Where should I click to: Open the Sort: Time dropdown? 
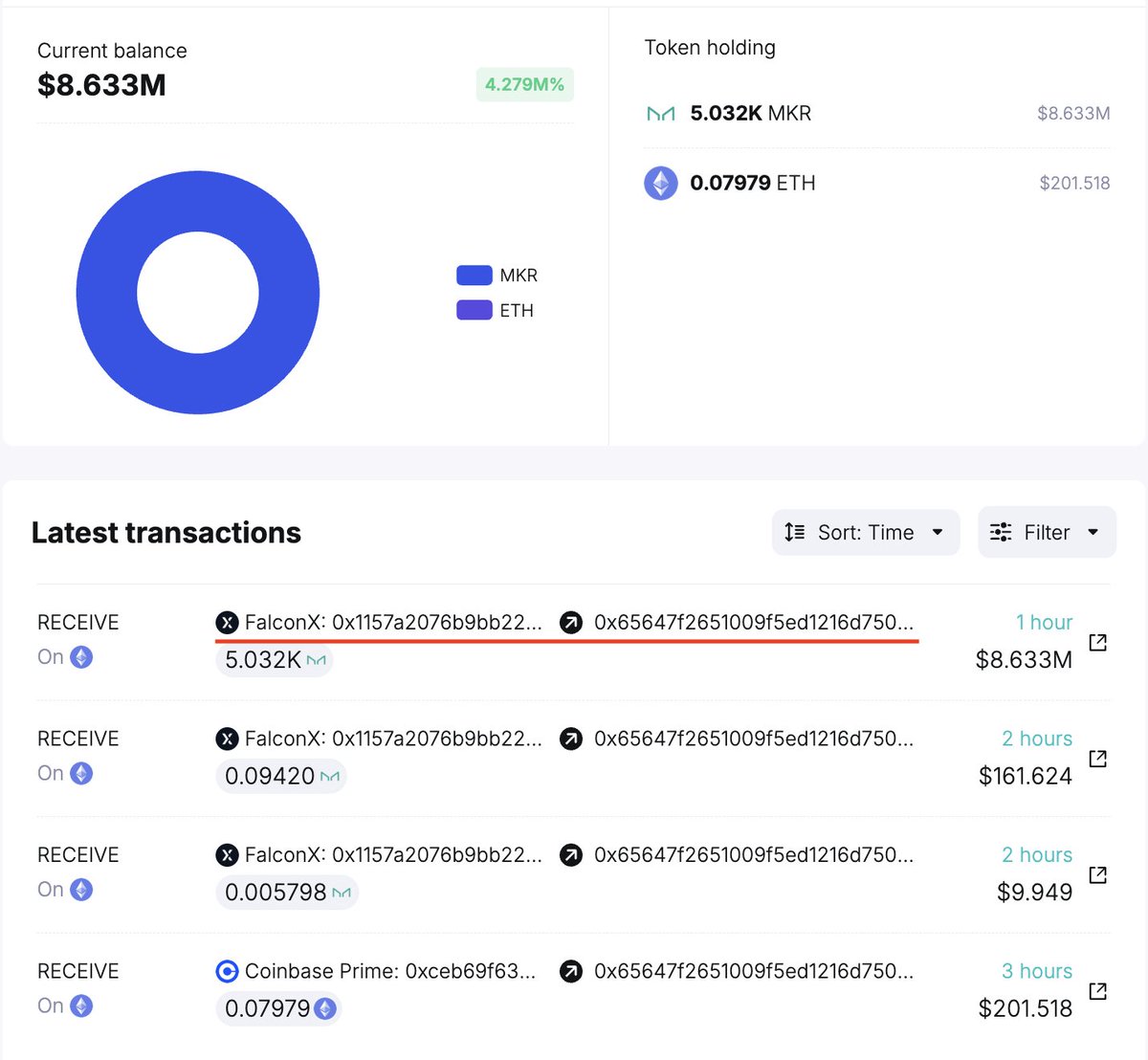pyautogui.click(x=866, y=532)
